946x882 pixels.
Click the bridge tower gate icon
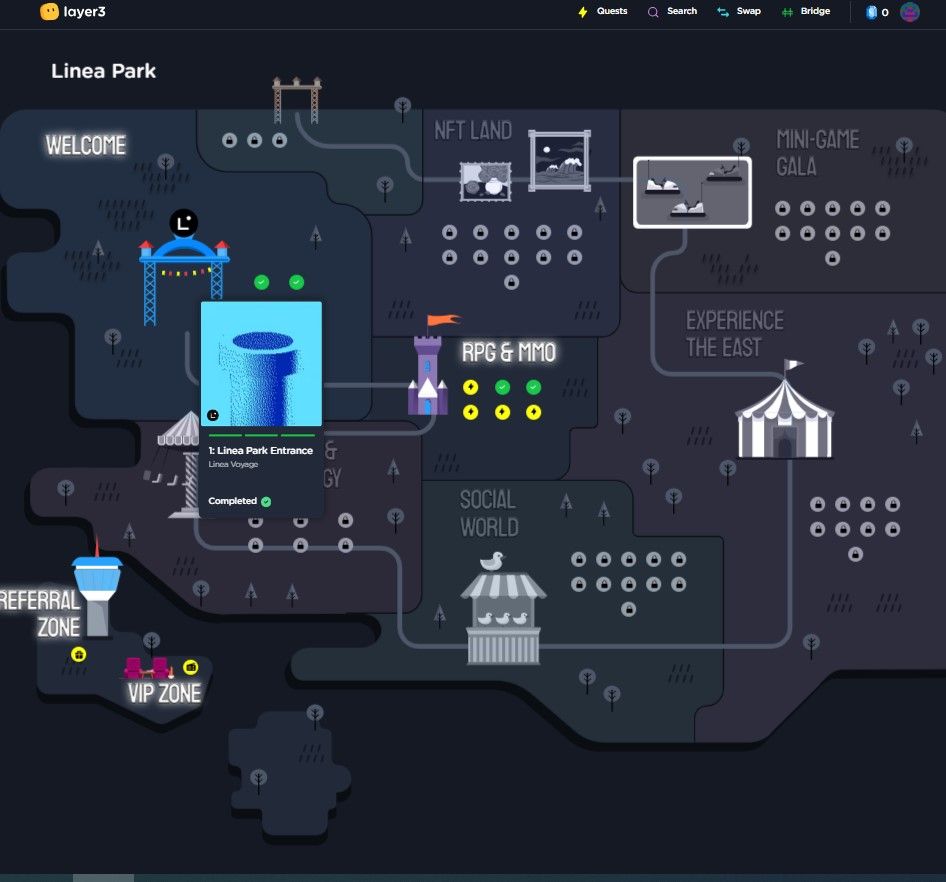click(297, 100)
